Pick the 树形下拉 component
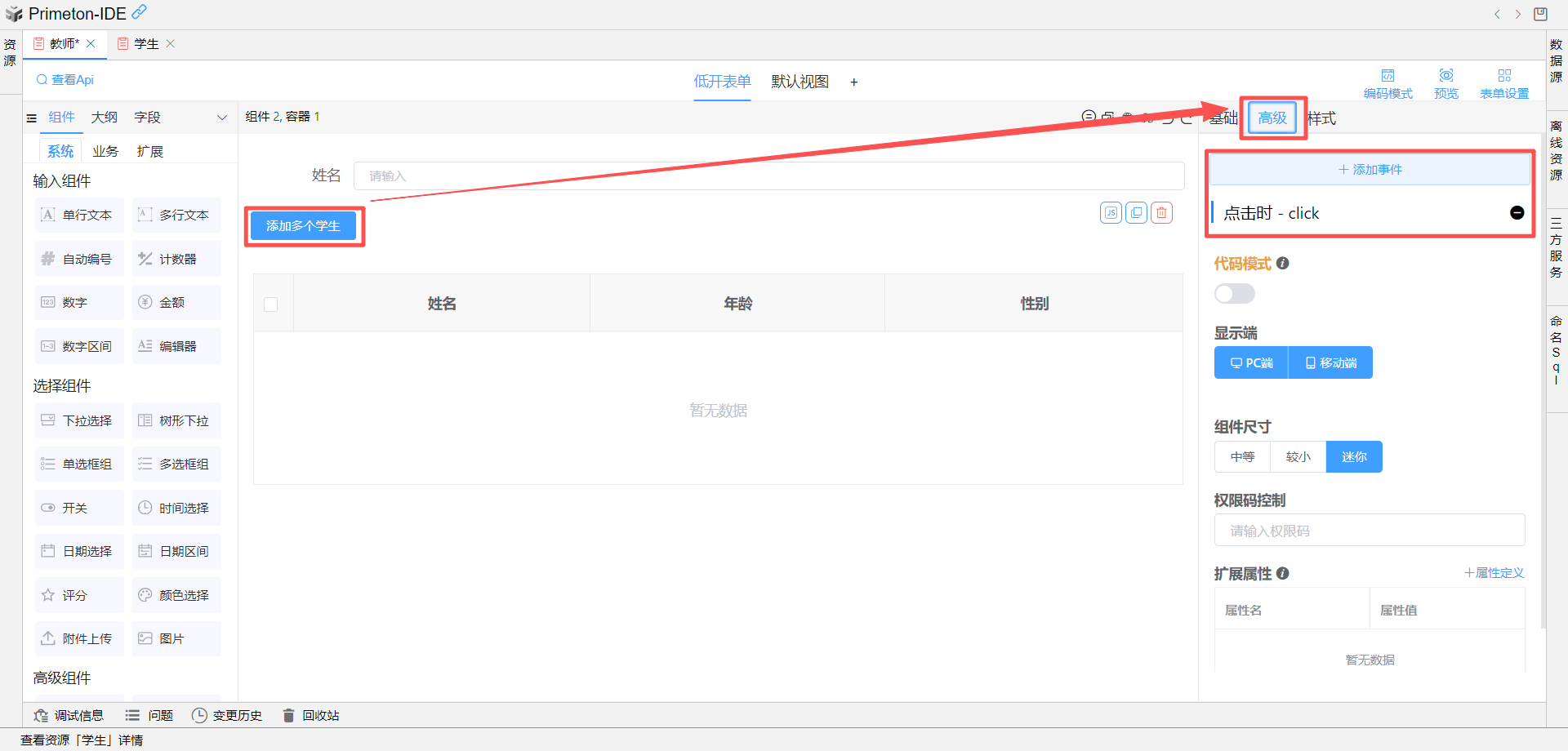This screenshot has width=1568, height=751. tap(176, 420)
